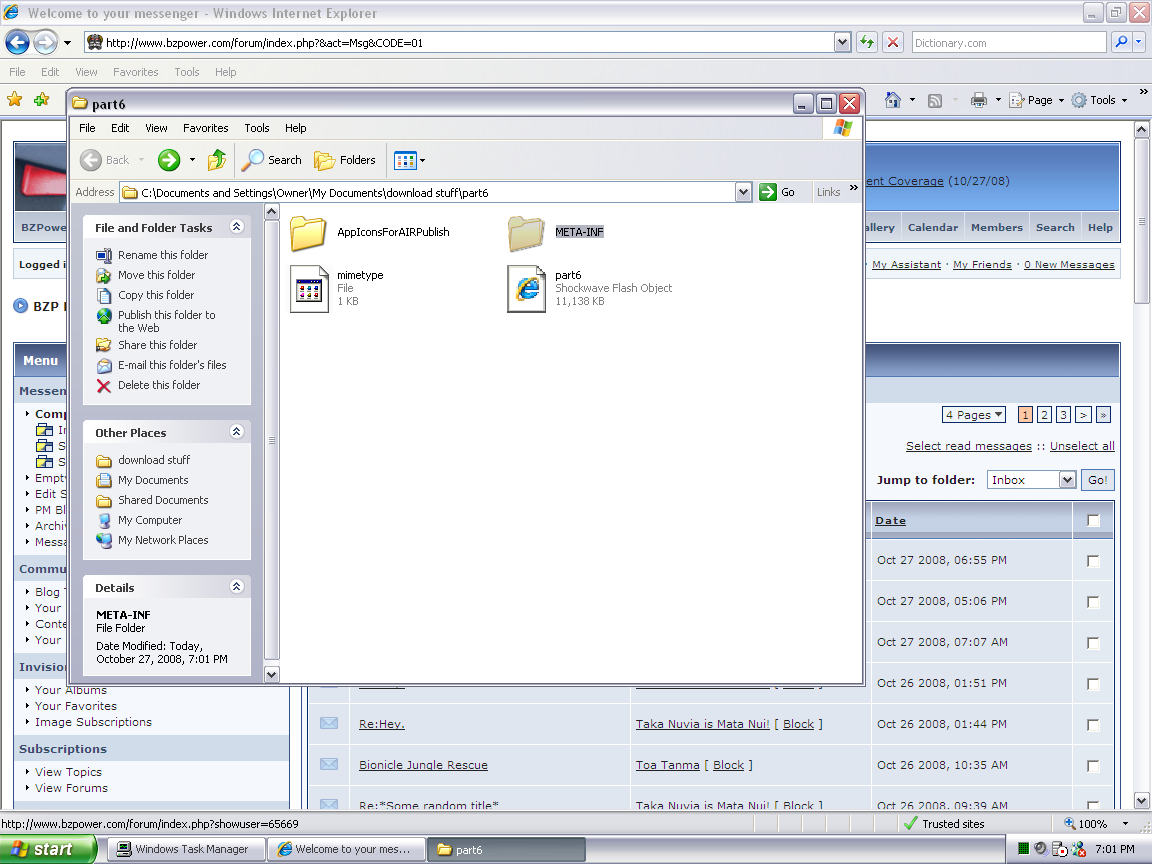Select the part6 Shockwave Flash Object file
1152x864 pixels.
click(x=590, y=288)
